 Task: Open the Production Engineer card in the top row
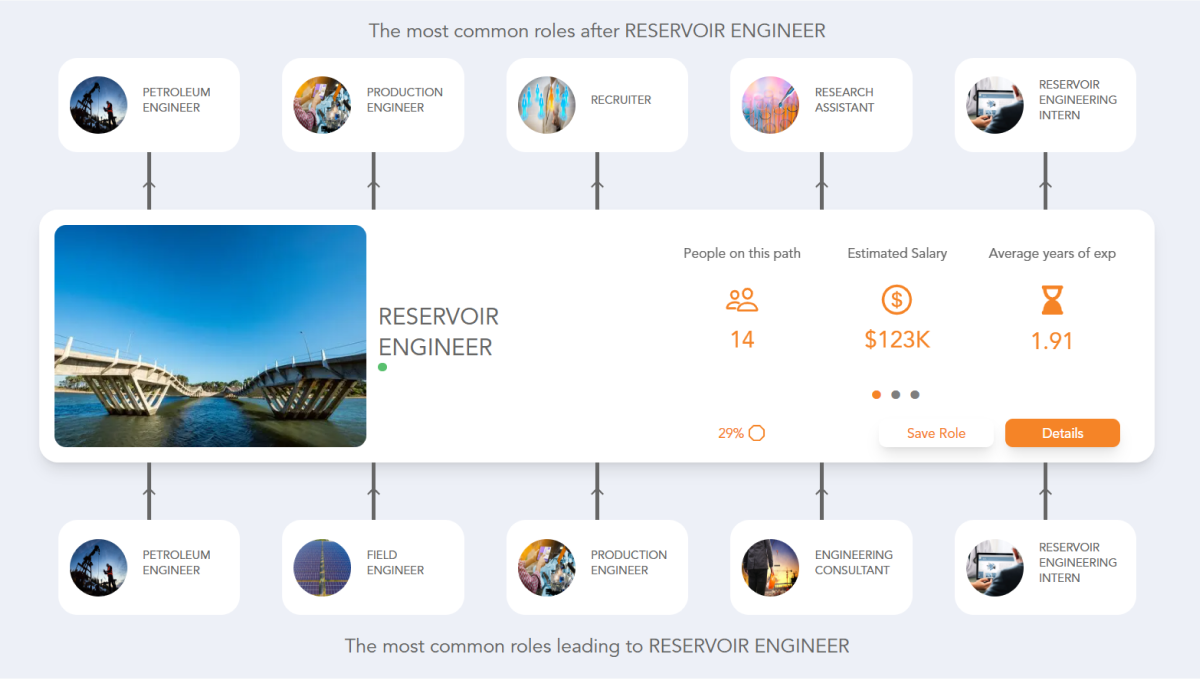pyautogui.click(x=373, y=105)
